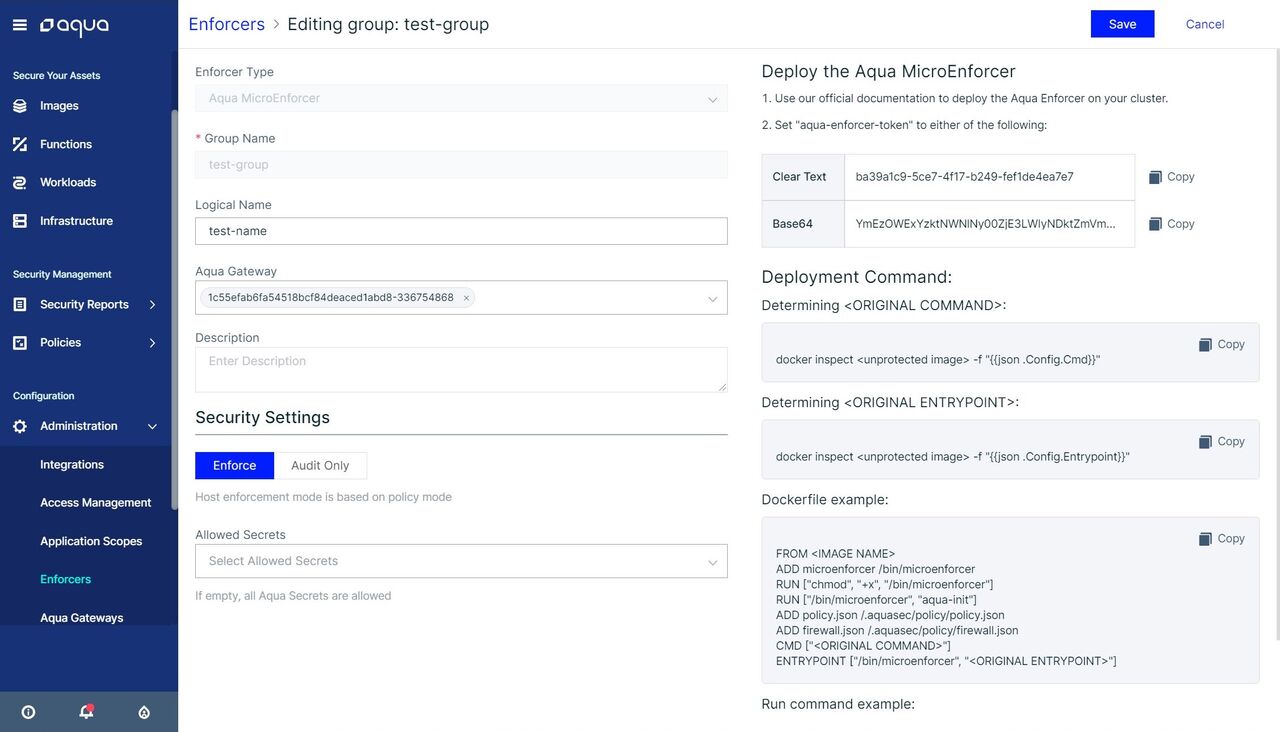Click 'Deploy the Aqua MicroEnforcer' heading
Screen dimensions: 1280x732
pyautogui.click(x=888, y=72)
